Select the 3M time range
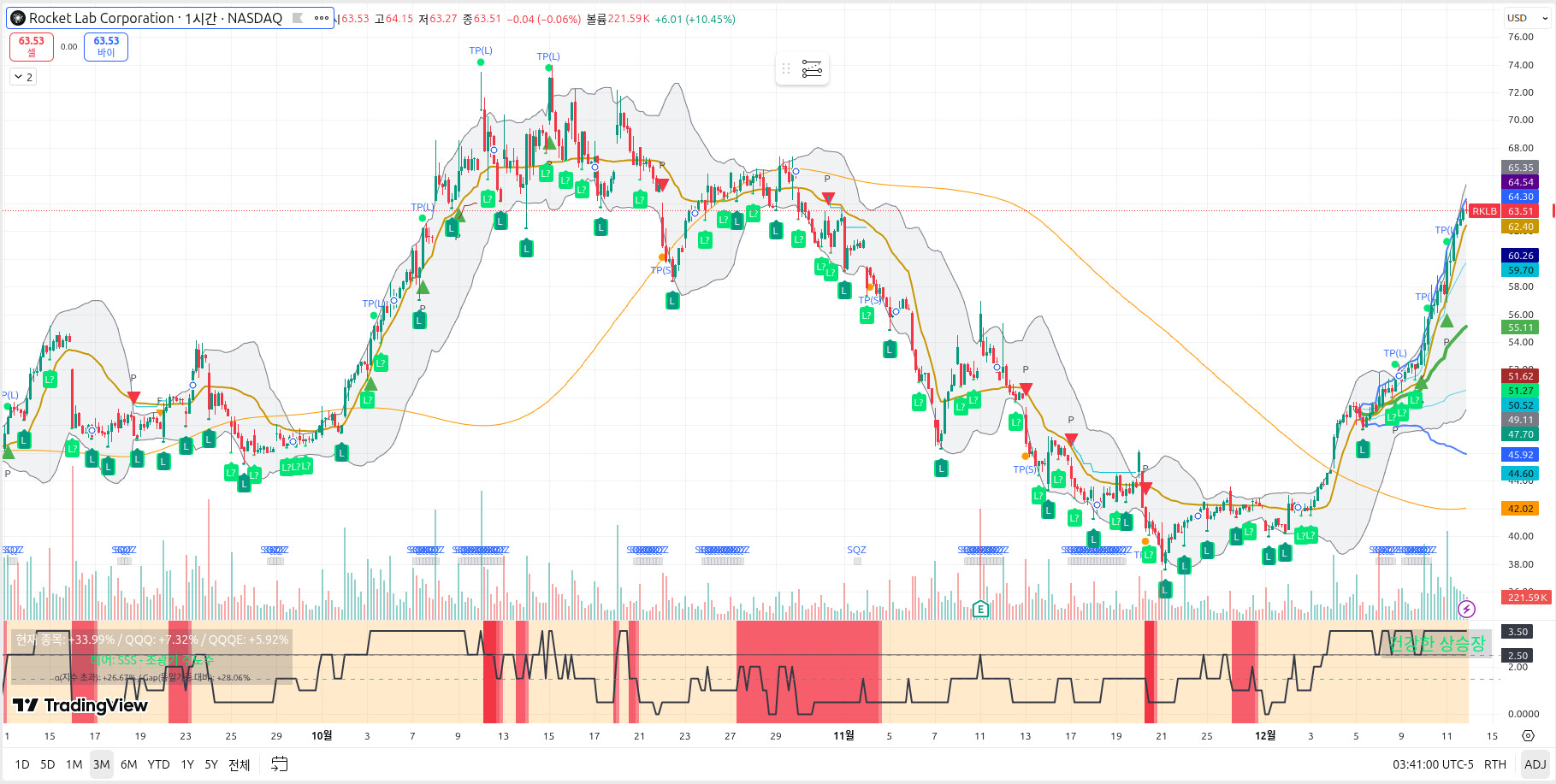Viewport: 1556px width, 784px height. tap(102, 764)
